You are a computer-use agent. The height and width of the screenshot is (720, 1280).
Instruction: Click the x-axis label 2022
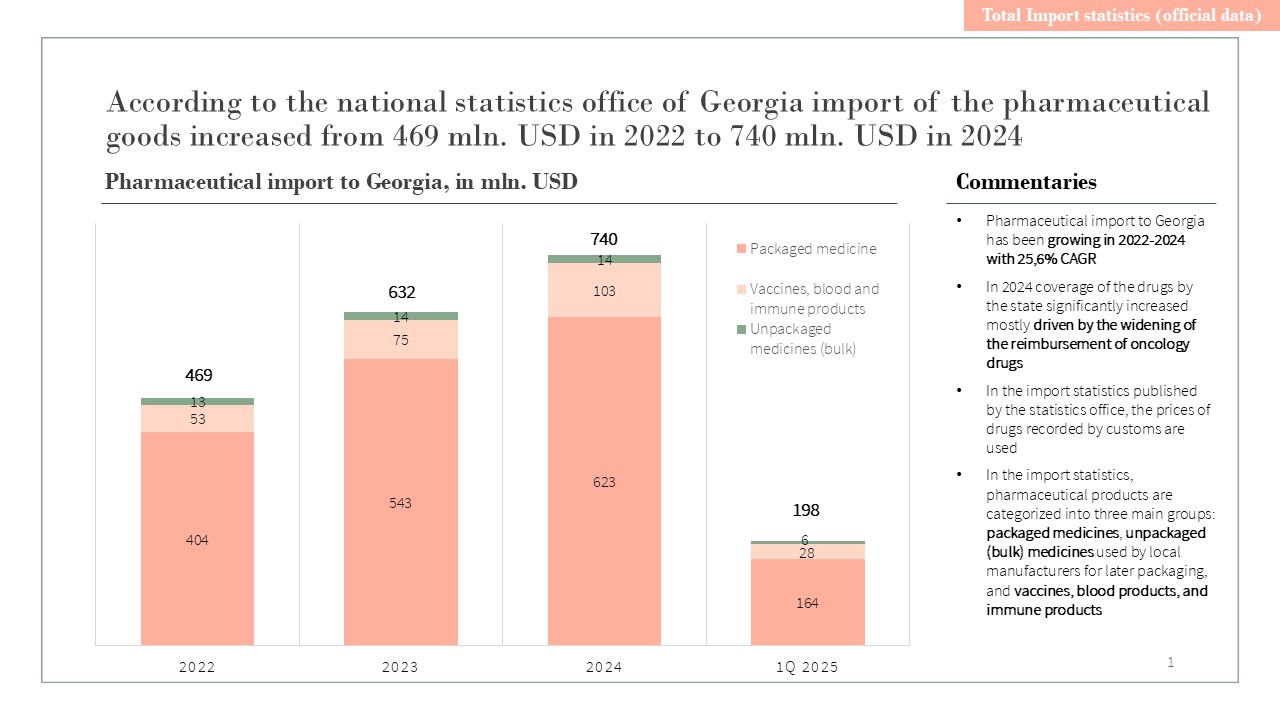point(198,668)
